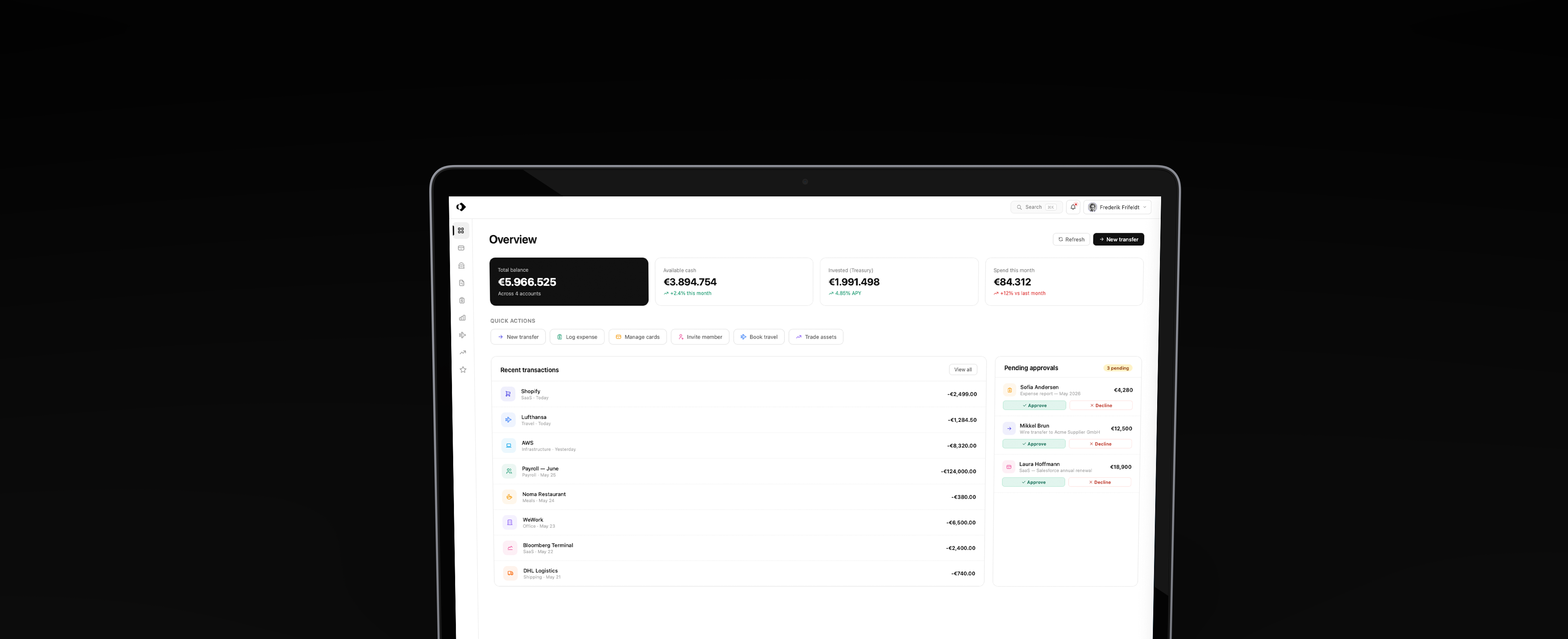Click the -€6,500.00 WeWork amount
The image size is (1568, 639).
[960, 522]
